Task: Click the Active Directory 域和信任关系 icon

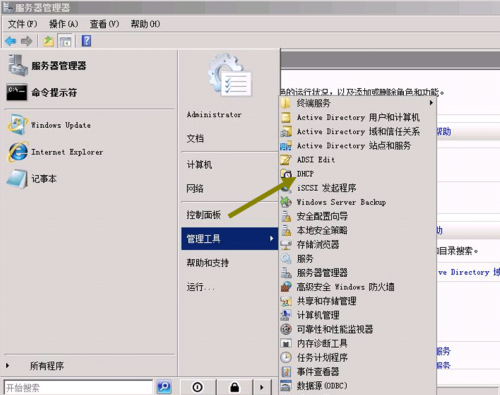Action: pyautogui.click(x=286, y=131)
